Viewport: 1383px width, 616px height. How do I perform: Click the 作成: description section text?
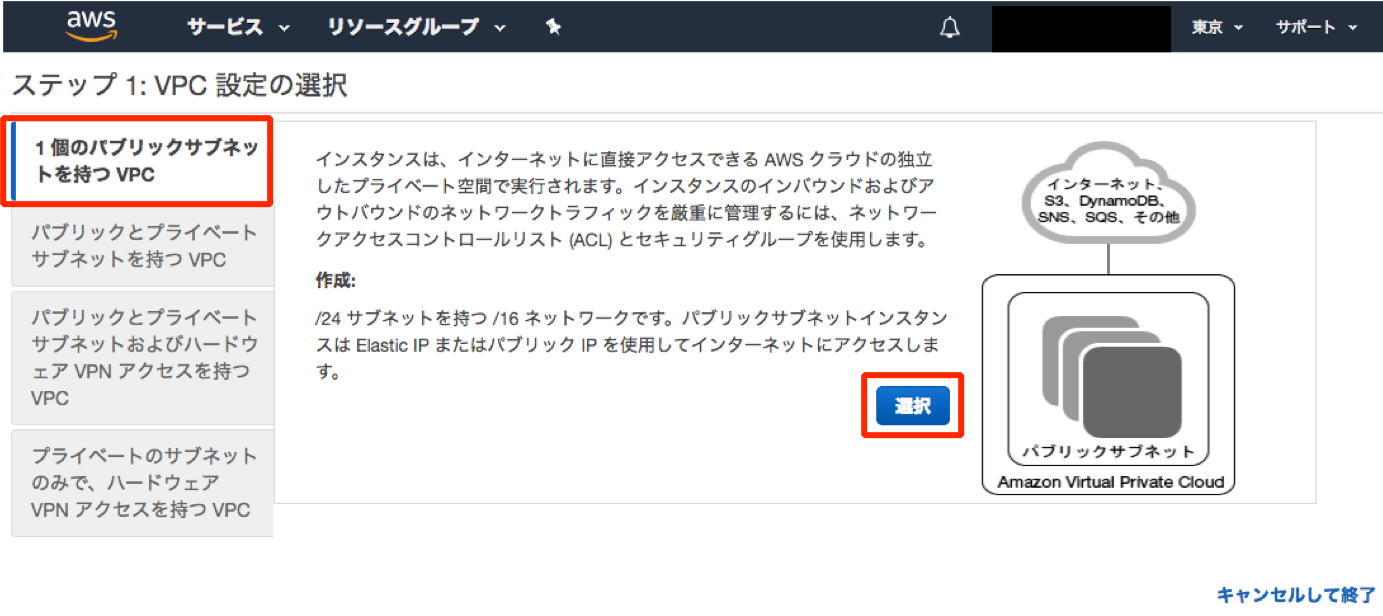pyautogui.click(x=335, y=279)
